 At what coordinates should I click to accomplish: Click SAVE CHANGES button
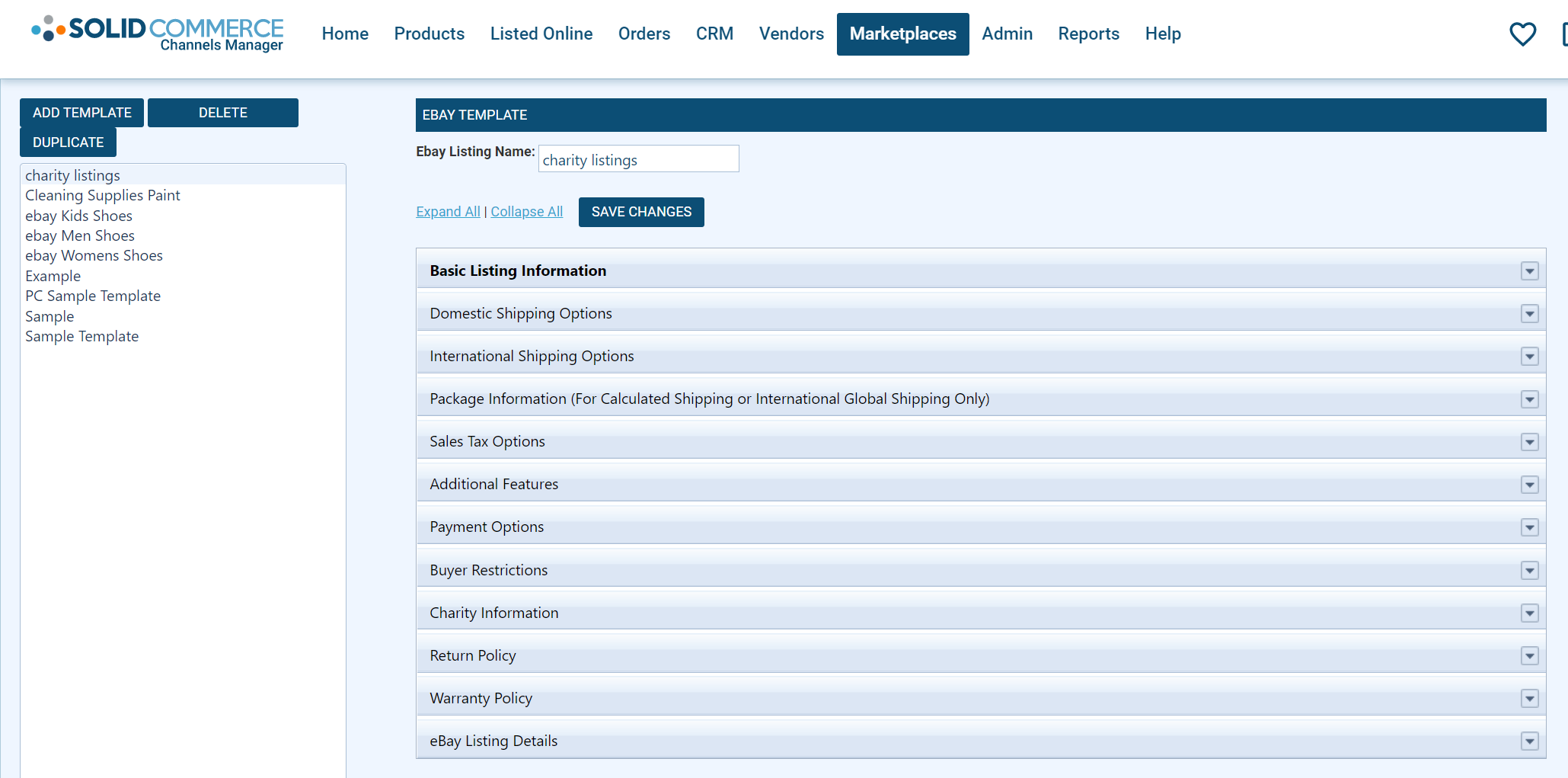(641, 212)
